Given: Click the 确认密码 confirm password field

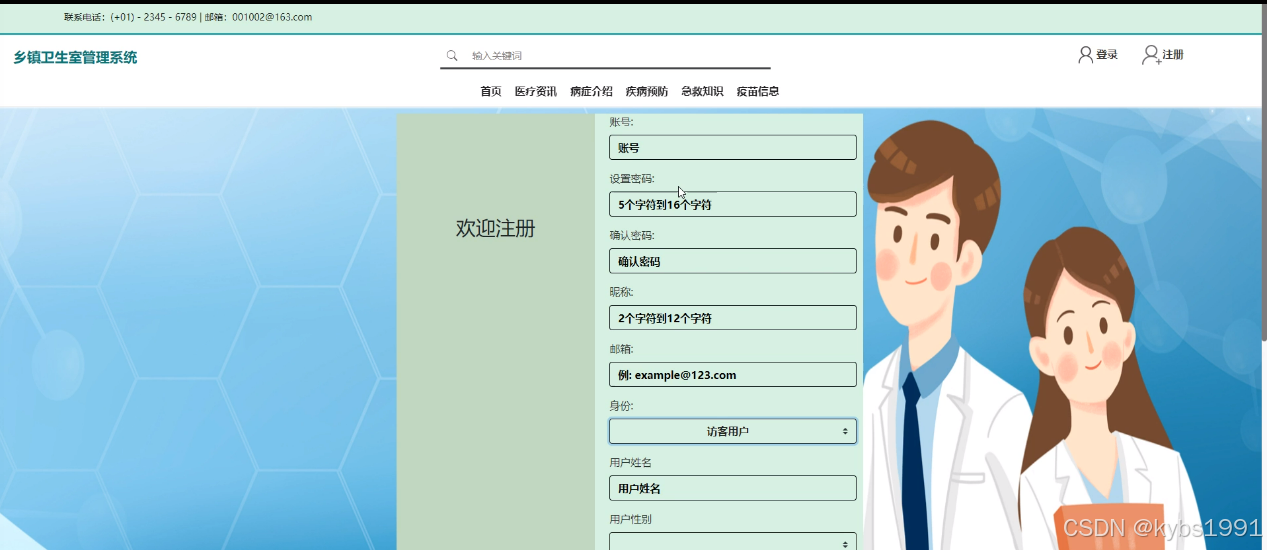Looking at the screenshot, I should click(x=733, y=261).
